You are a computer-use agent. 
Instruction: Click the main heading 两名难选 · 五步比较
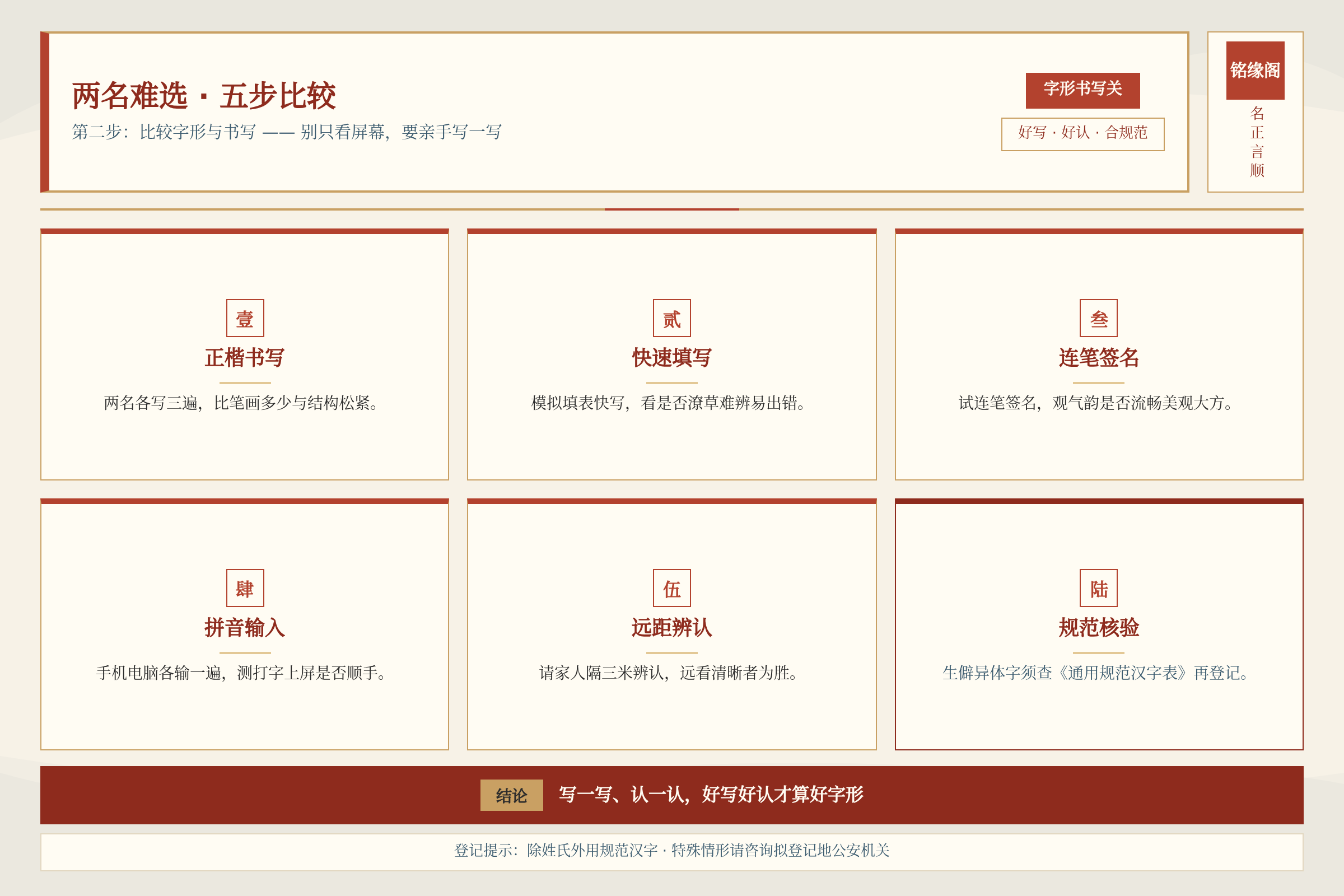pos(204,95)
